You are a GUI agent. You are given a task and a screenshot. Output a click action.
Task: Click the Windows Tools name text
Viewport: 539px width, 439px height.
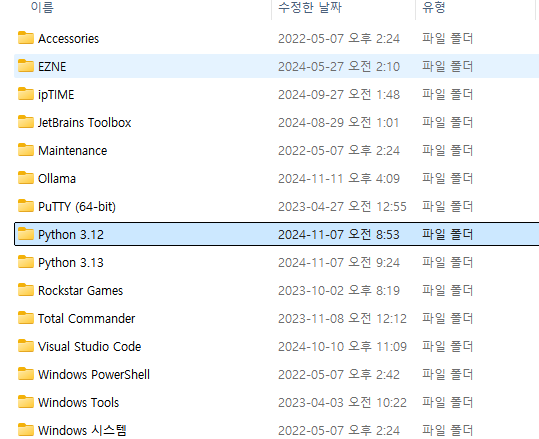78,403
